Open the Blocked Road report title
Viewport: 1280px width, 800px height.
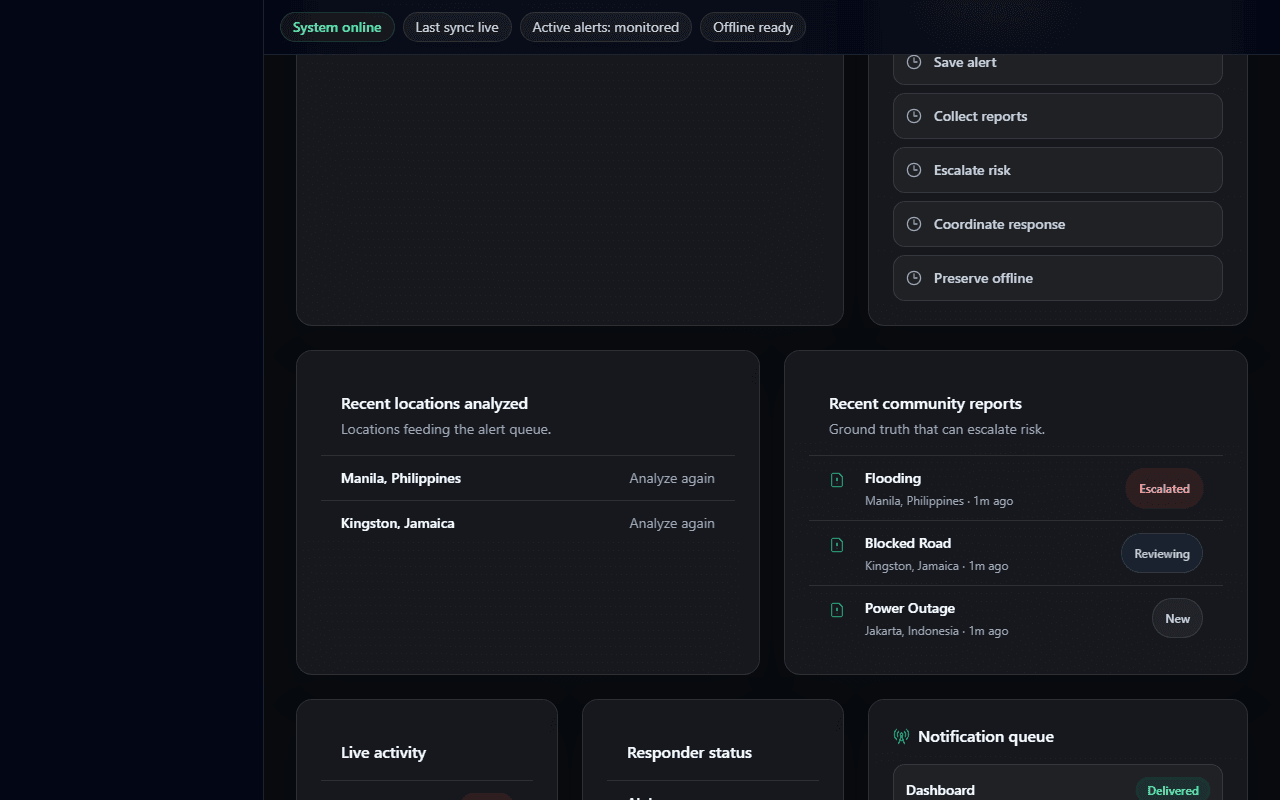coord(908,543)
